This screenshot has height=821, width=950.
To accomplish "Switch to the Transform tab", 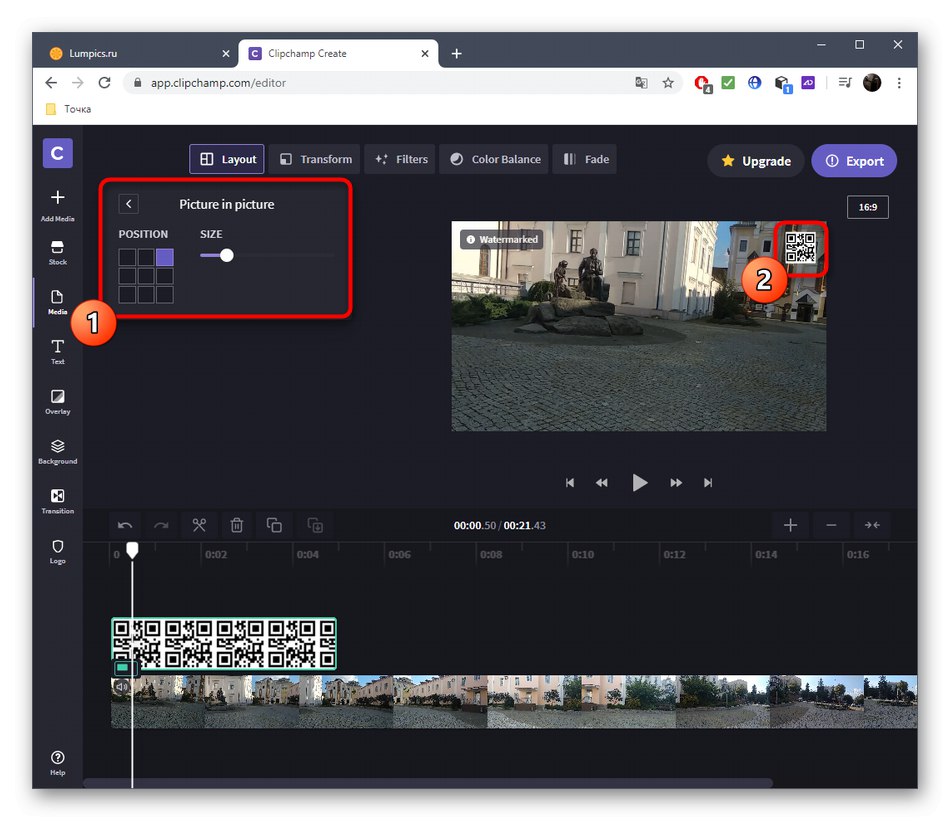I will click(x=314, y=159).
